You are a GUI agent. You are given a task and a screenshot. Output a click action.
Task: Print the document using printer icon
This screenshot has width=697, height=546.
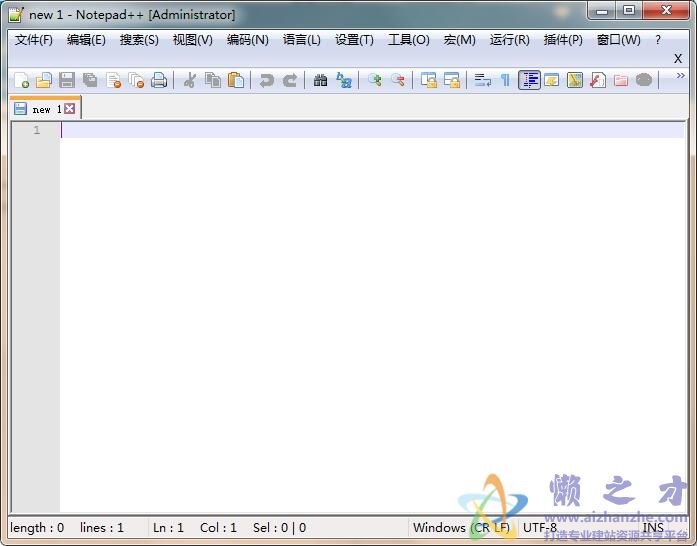(x=159, y=80)
